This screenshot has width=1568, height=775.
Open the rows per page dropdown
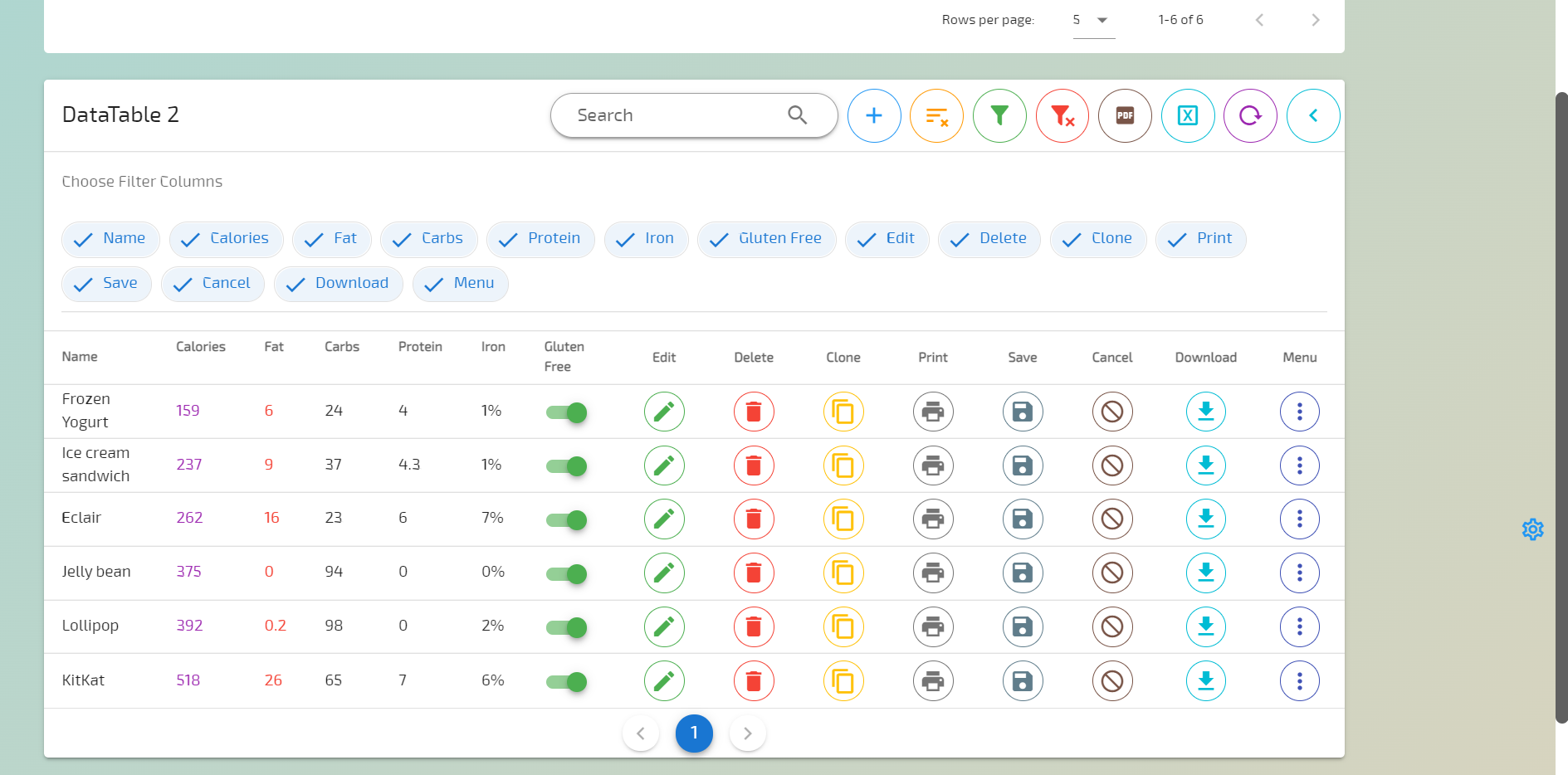click(x=1093, y=20)
